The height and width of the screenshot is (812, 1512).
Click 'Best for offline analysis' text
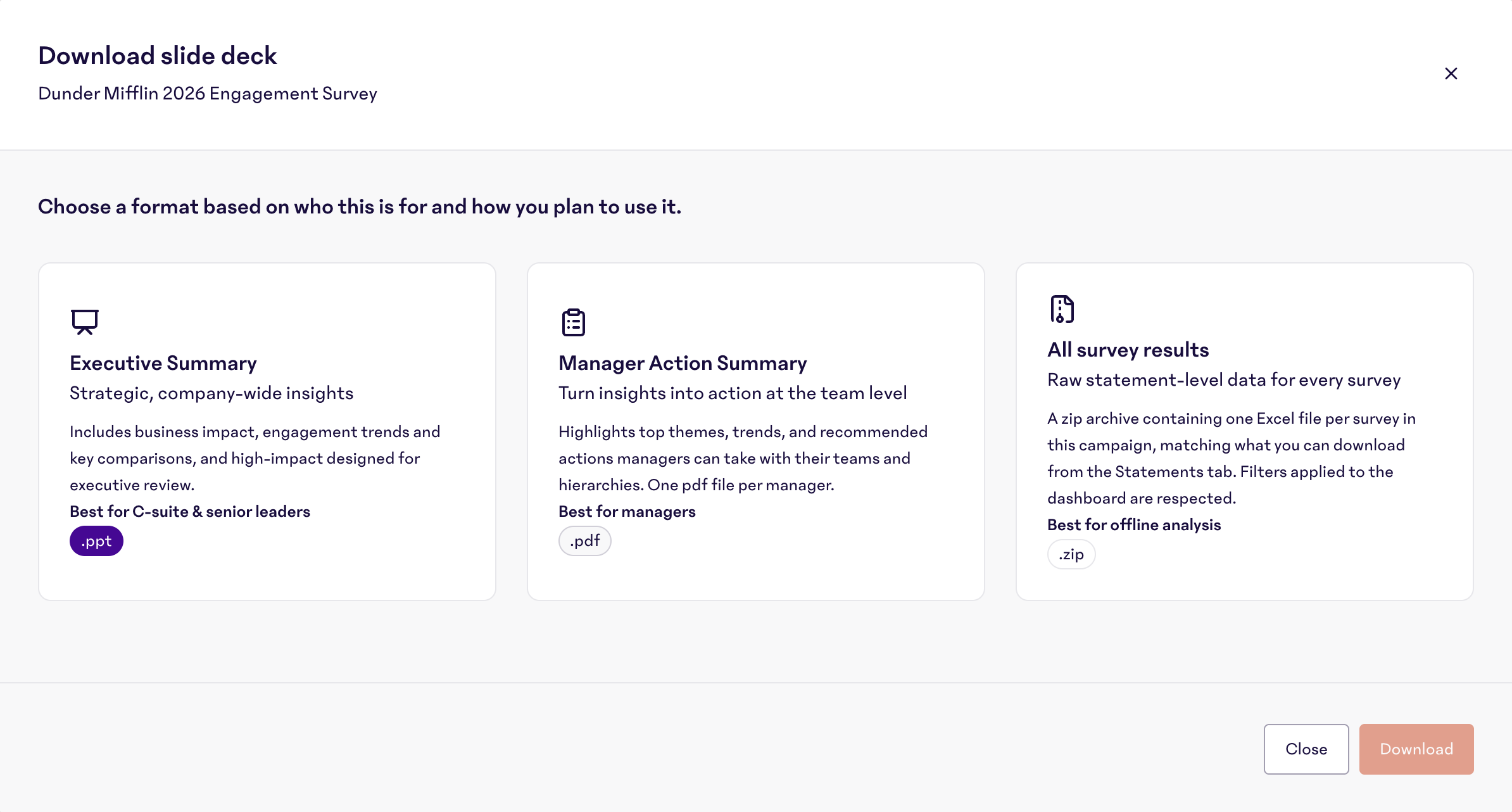tap(1134, 524)
